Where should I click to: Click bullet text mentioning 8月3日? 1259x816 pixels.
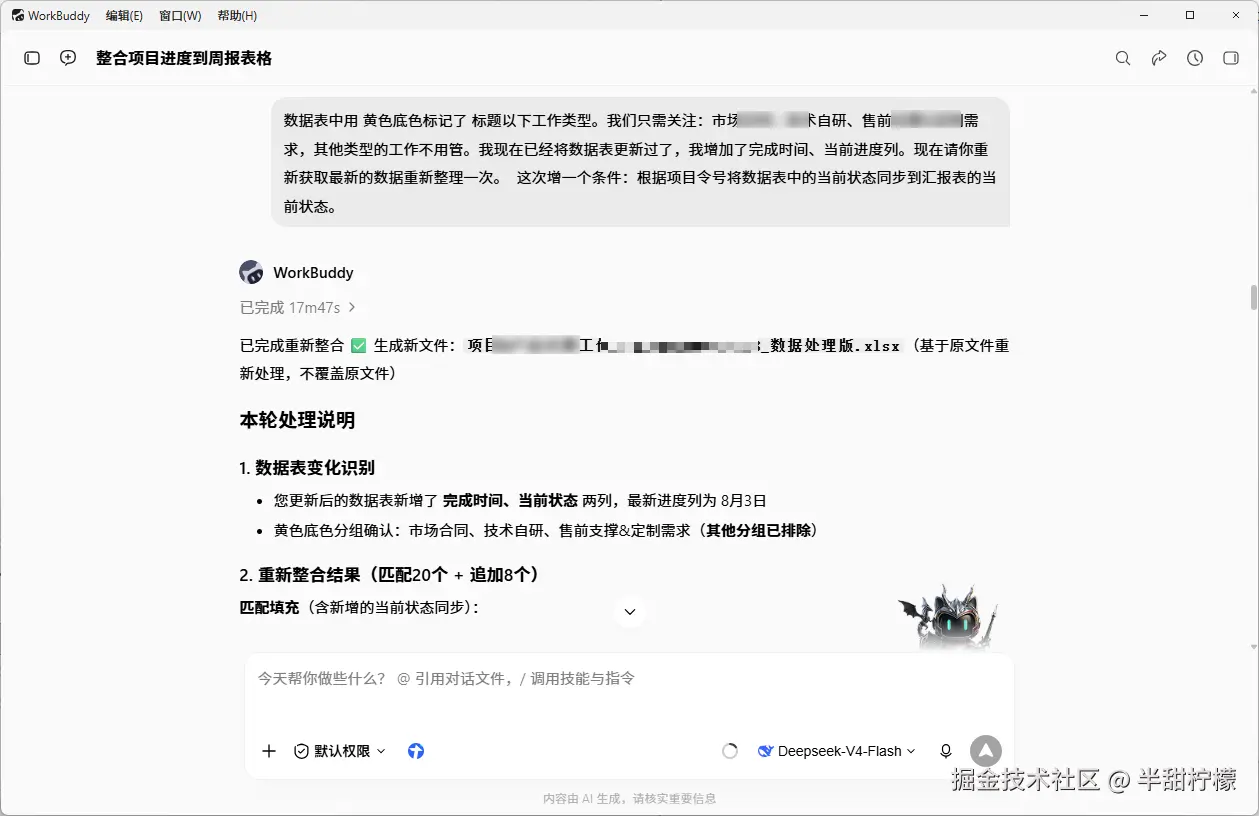[x=520, y=501]
